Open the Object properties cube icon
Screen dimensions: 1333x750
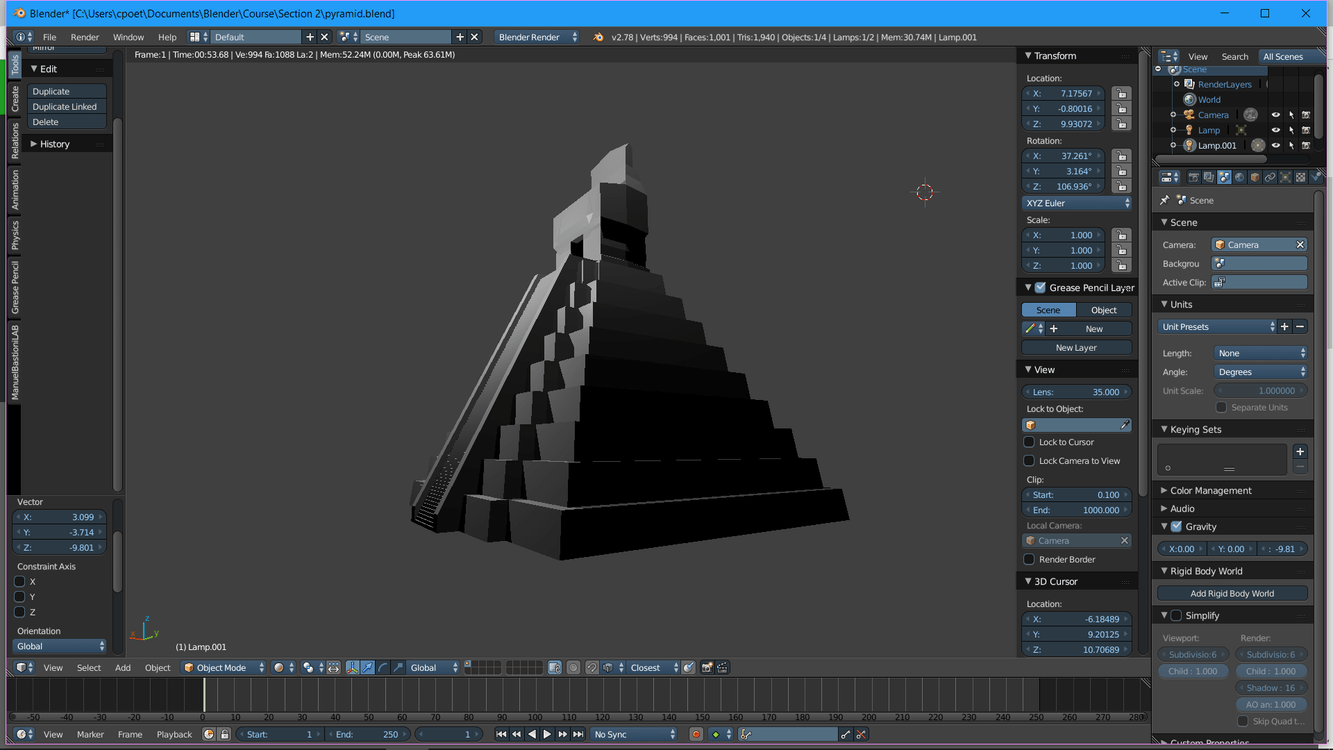point(1255,177)
